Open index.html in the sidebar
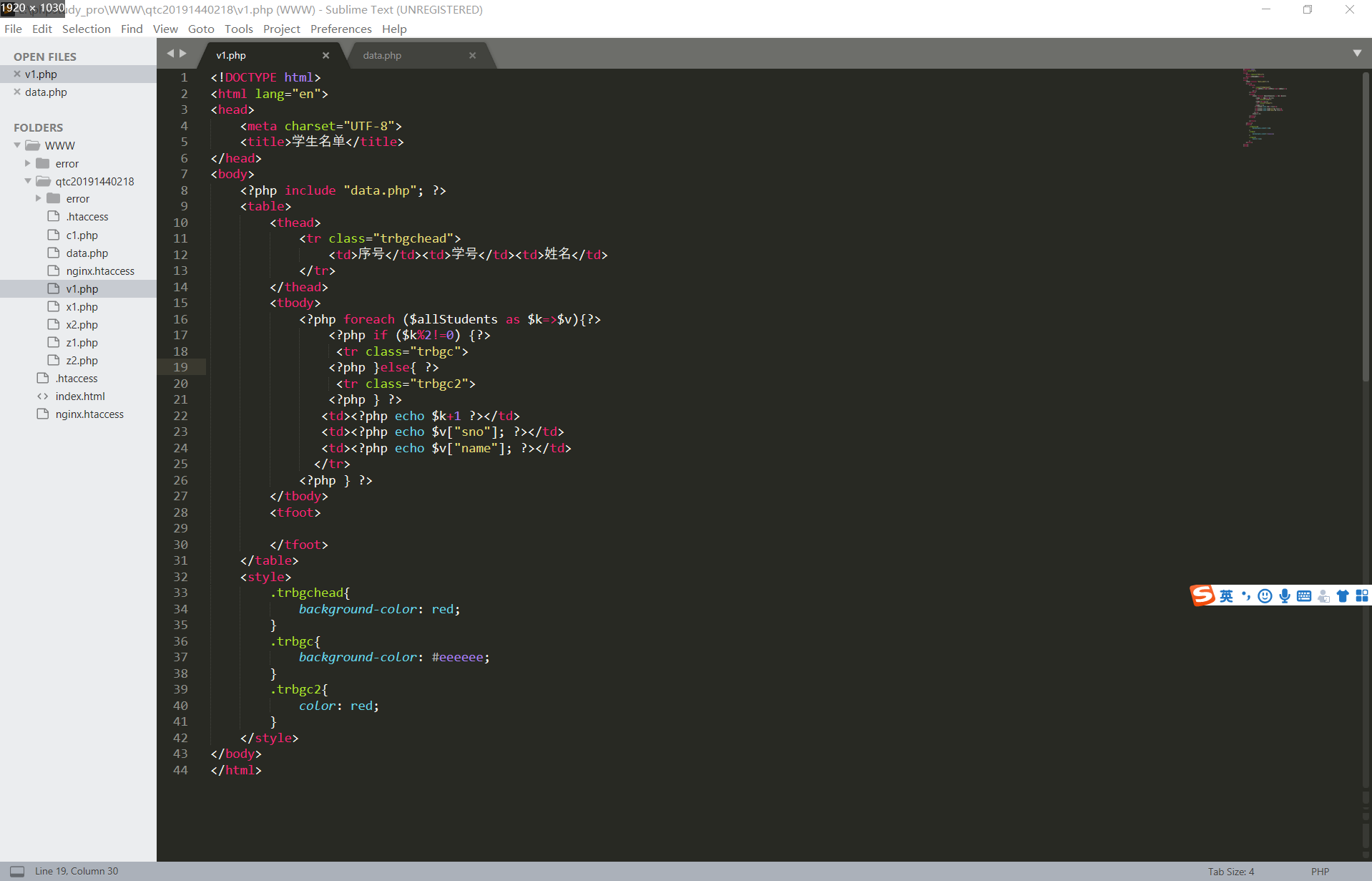The height and width of the screenshot is (881, 1372). pos(80,396)
